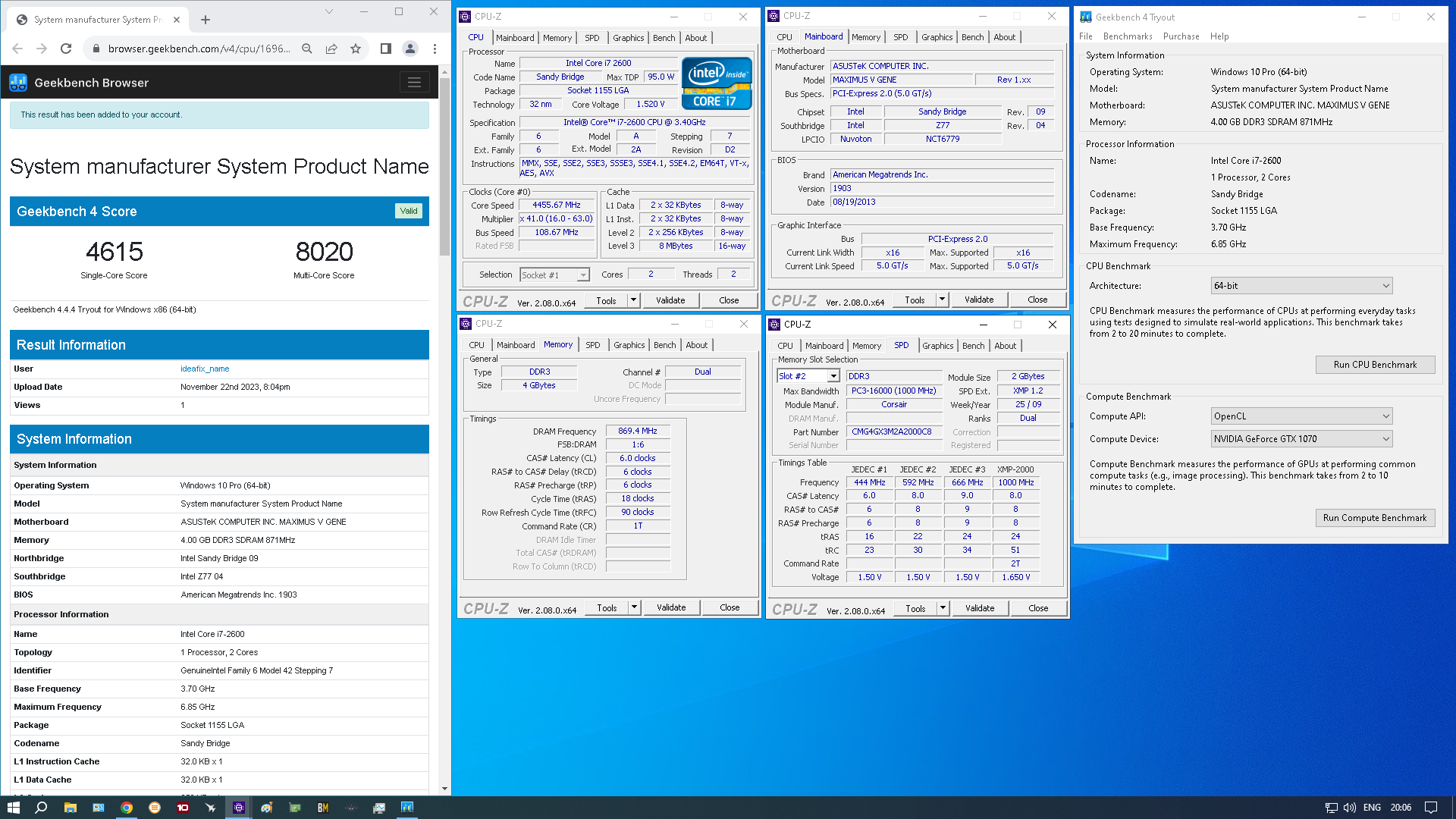Select the Mainboard tab in CPU-Z CPU window
The width and height of the screenshot is (1456, 819).
pos(515,38)
